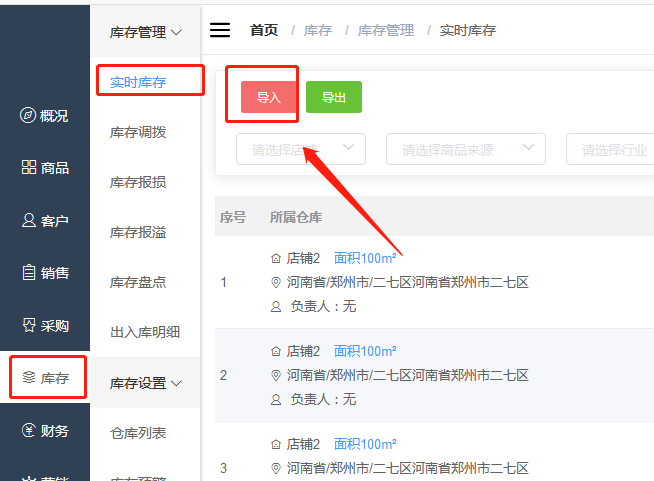Click 店铺2 name in row 2
654x481 pixels.
click(x=303, y=351)
